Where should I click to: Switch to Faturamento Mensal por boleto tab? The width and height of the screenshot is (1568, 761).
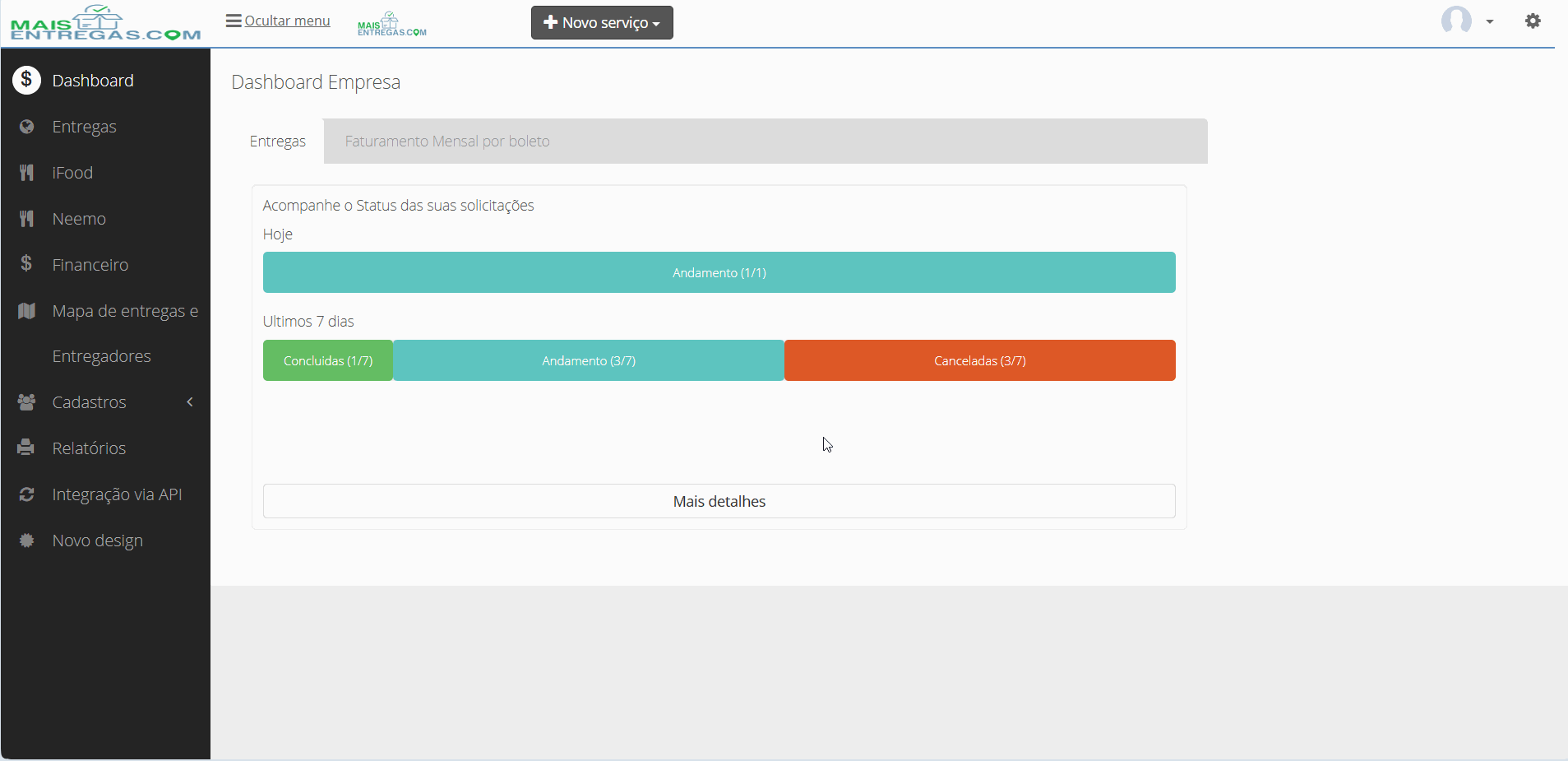[x=447, y=142]
